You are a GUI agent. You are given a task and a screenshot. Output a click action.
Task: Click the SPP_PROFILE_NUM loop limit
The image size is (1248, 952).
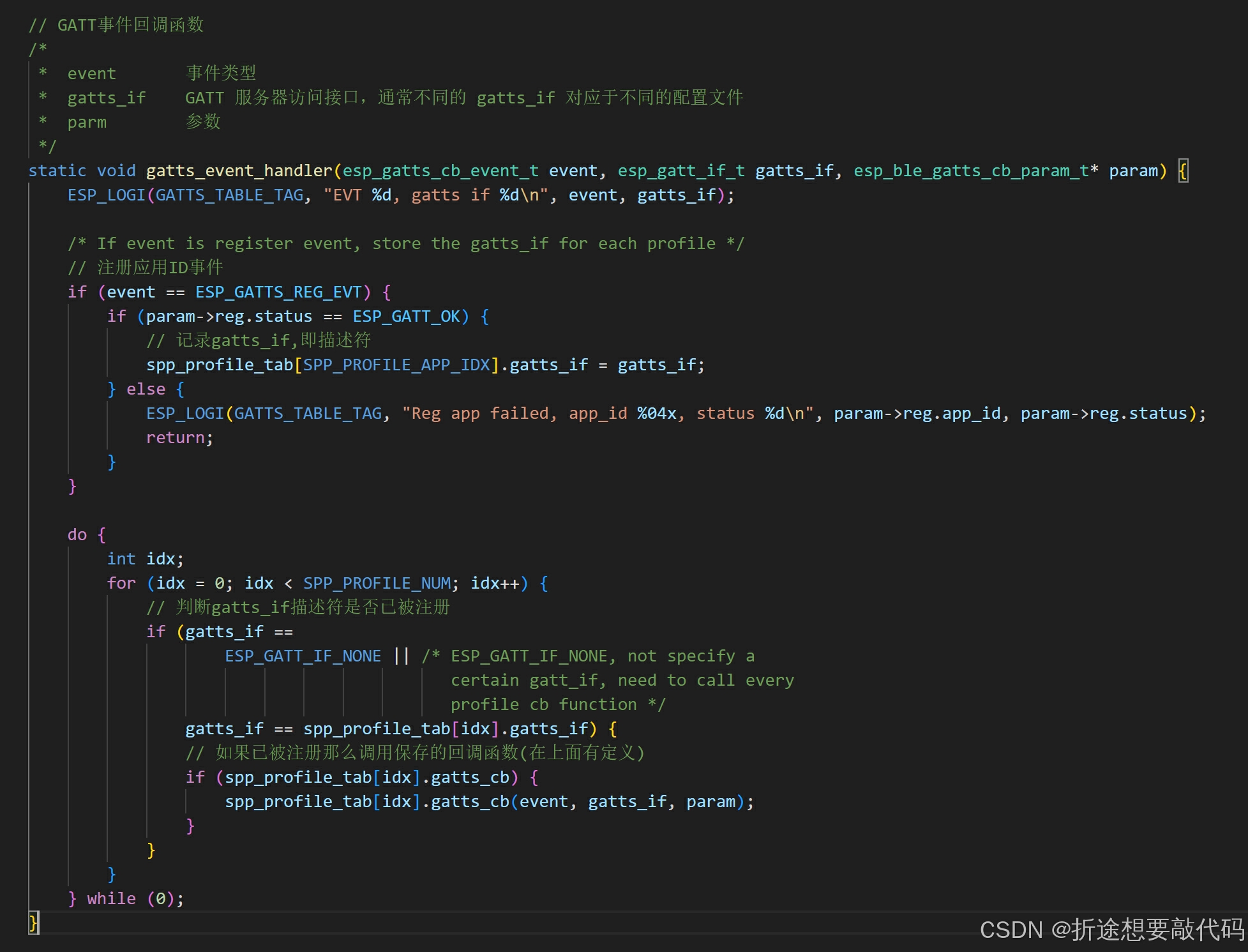coord(377,584)
